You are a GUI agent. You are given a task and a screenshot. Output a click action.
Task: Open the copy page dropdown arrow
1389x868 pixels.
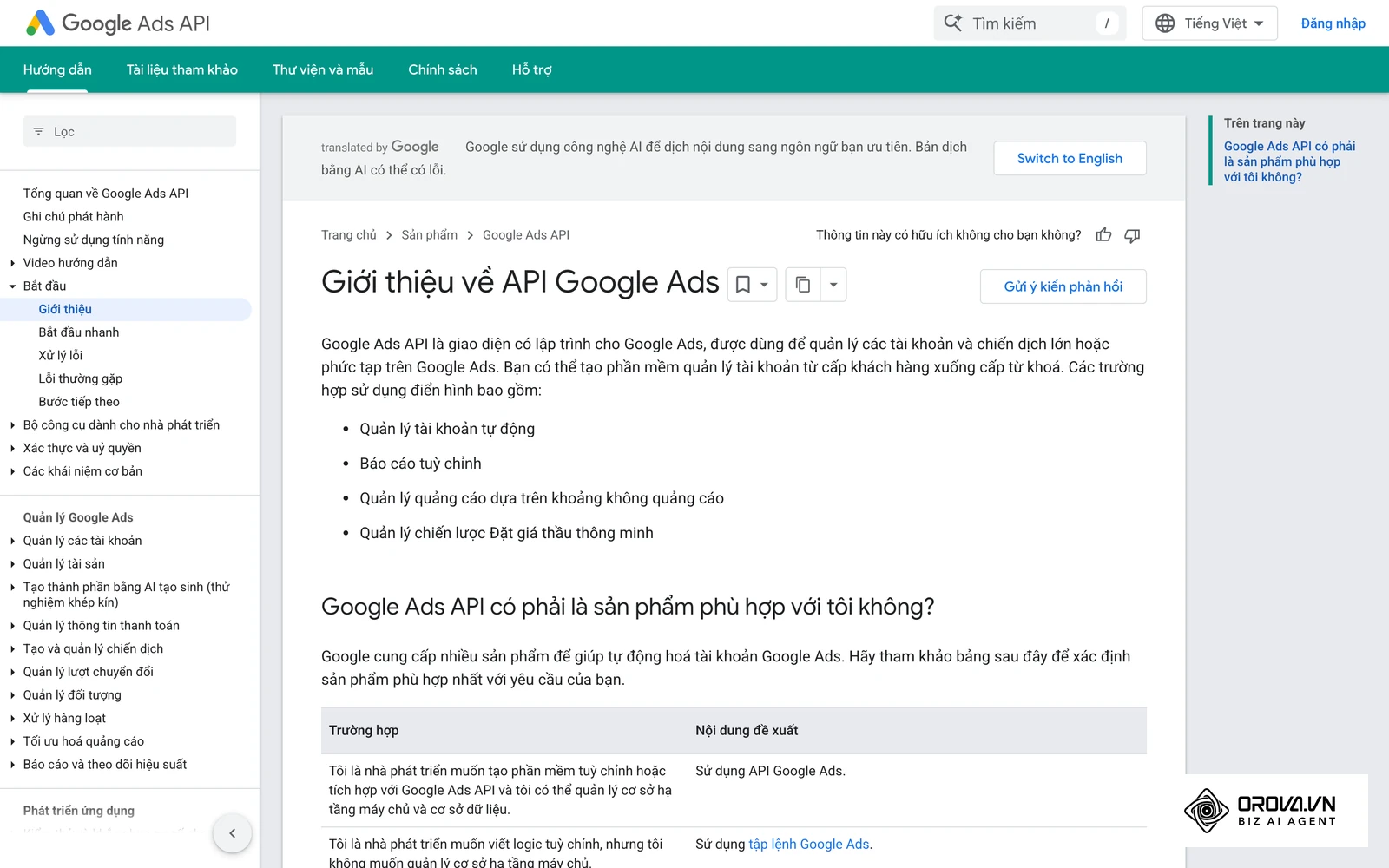833,285
